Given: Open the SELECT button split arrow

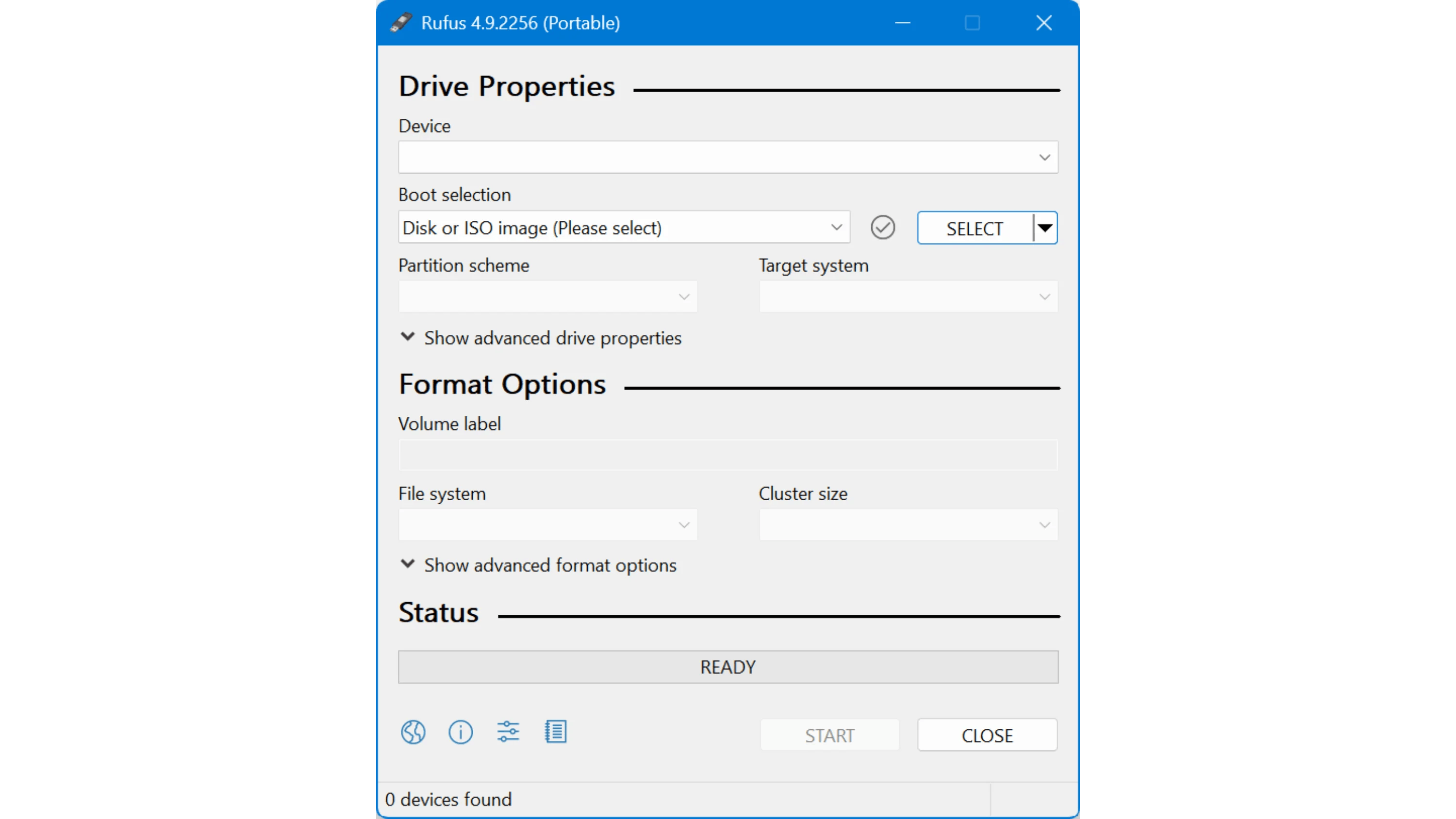Looking at the screenshot, I should coord(1045,228).
